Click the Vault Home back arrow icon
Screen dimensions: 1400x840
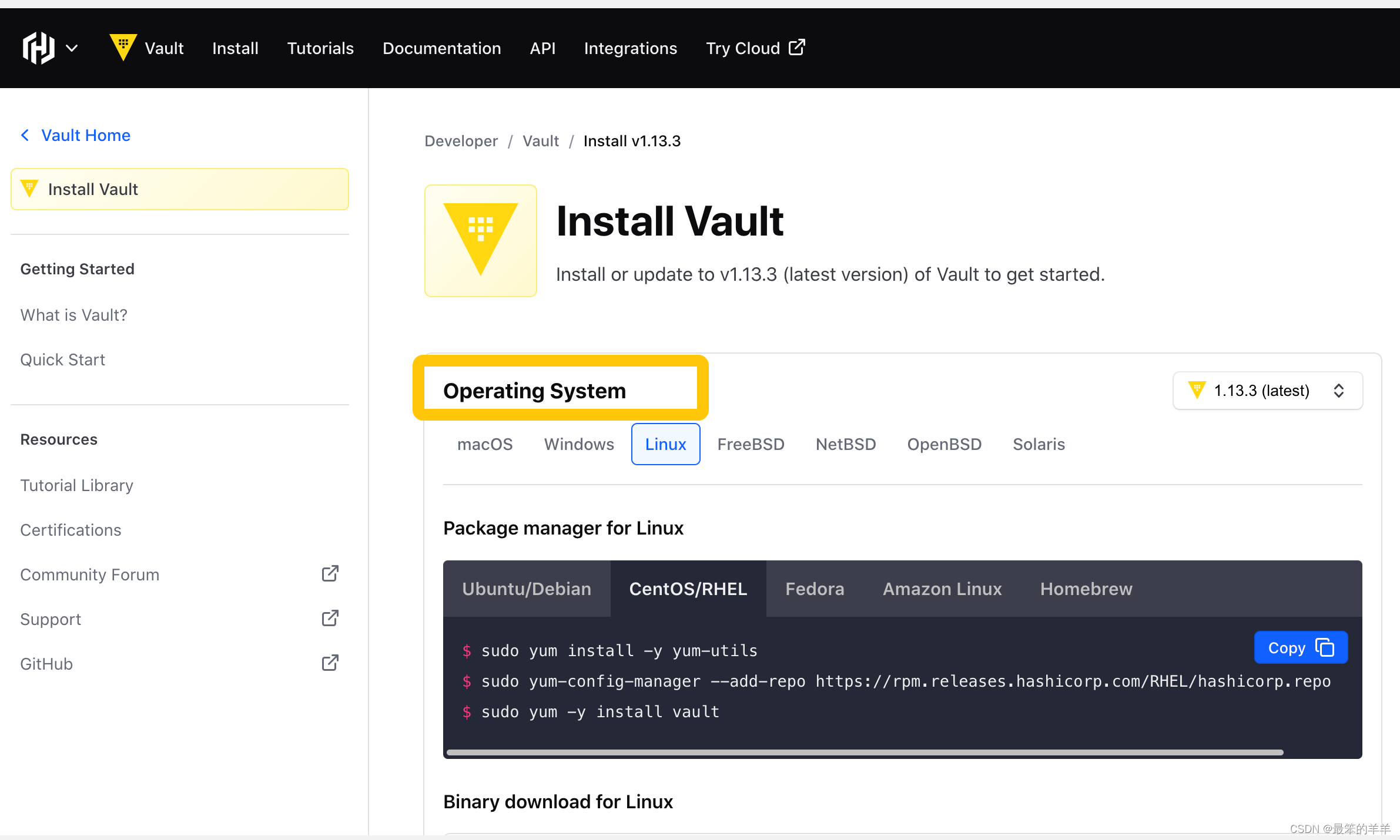click(25, 135)
